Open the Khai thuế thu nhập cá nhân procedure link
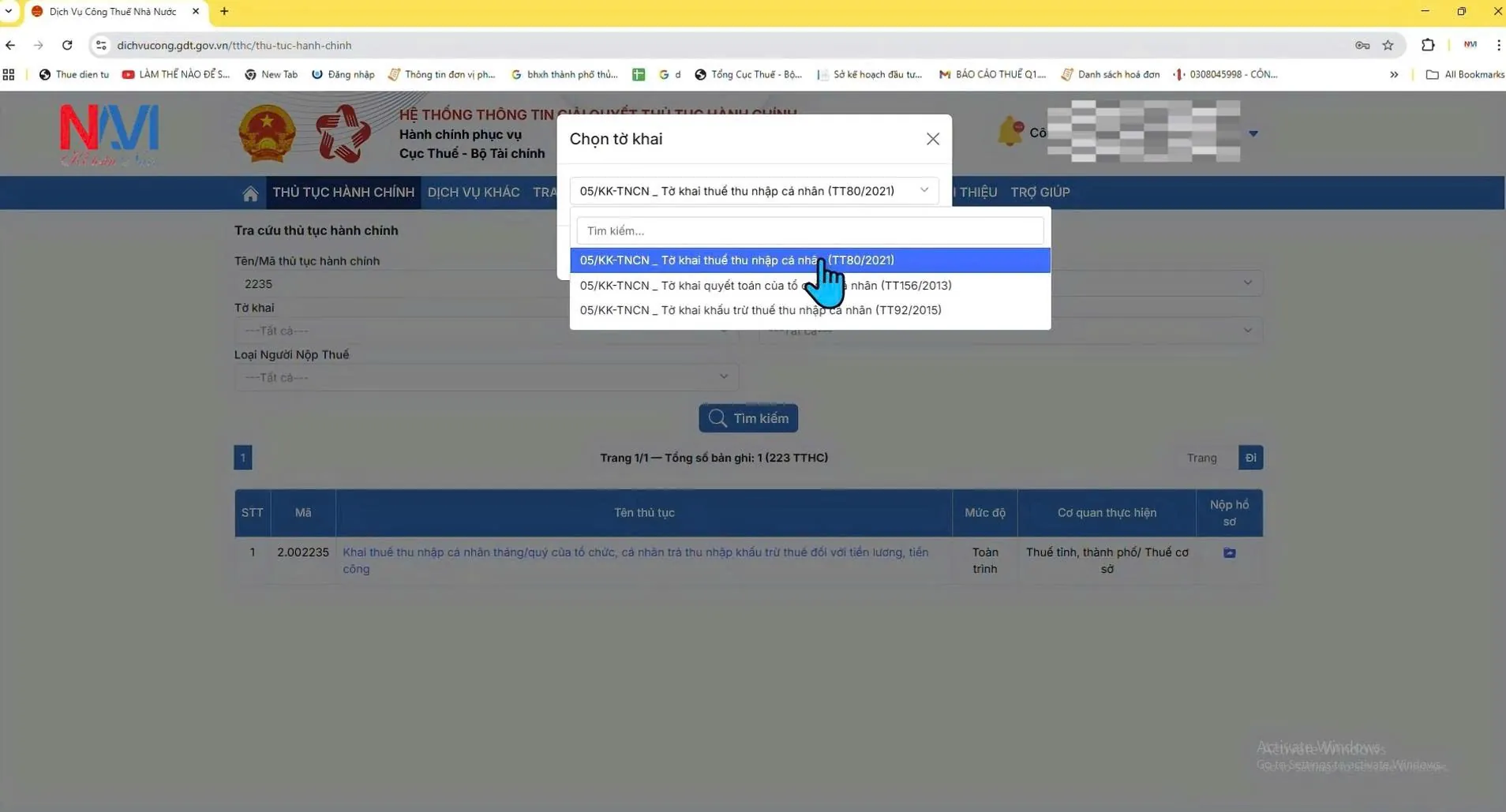 [635, 552]
